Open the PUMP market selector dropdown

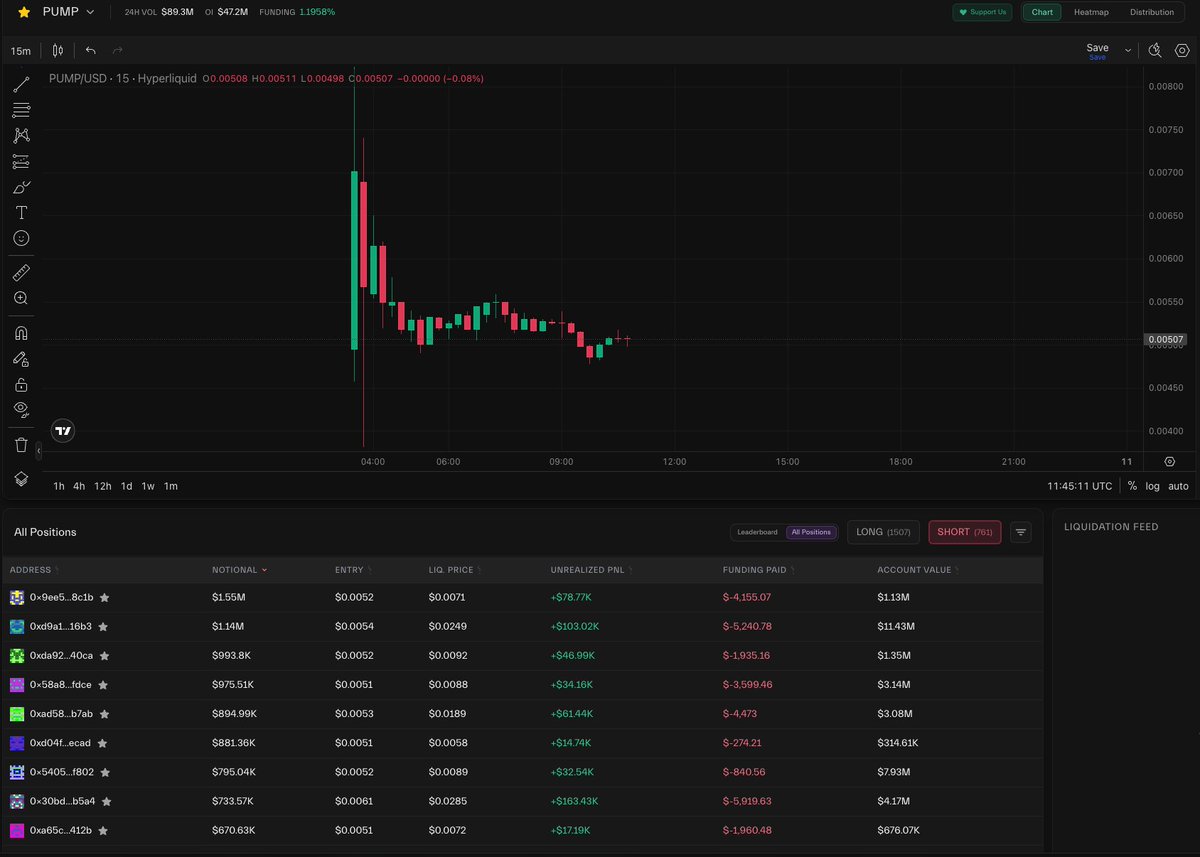pyautogui.click(x=70, y=12)
